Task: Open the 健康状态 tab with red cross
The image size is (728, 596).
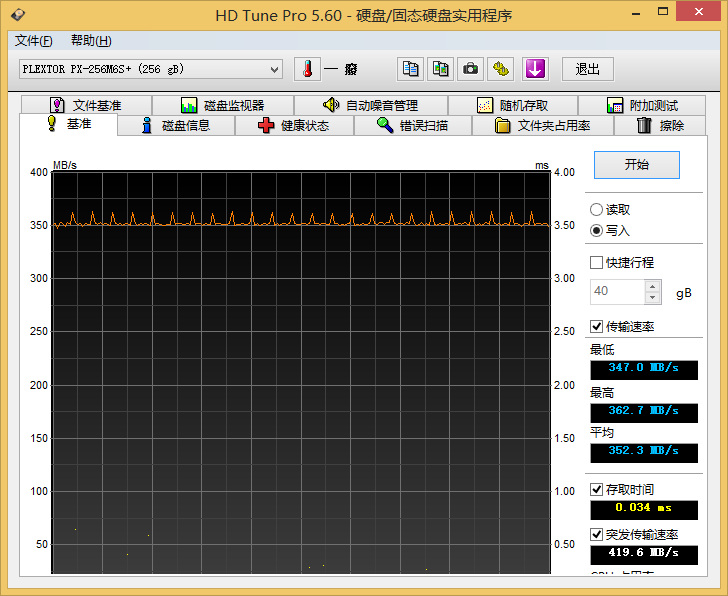Action: (293, 126)
